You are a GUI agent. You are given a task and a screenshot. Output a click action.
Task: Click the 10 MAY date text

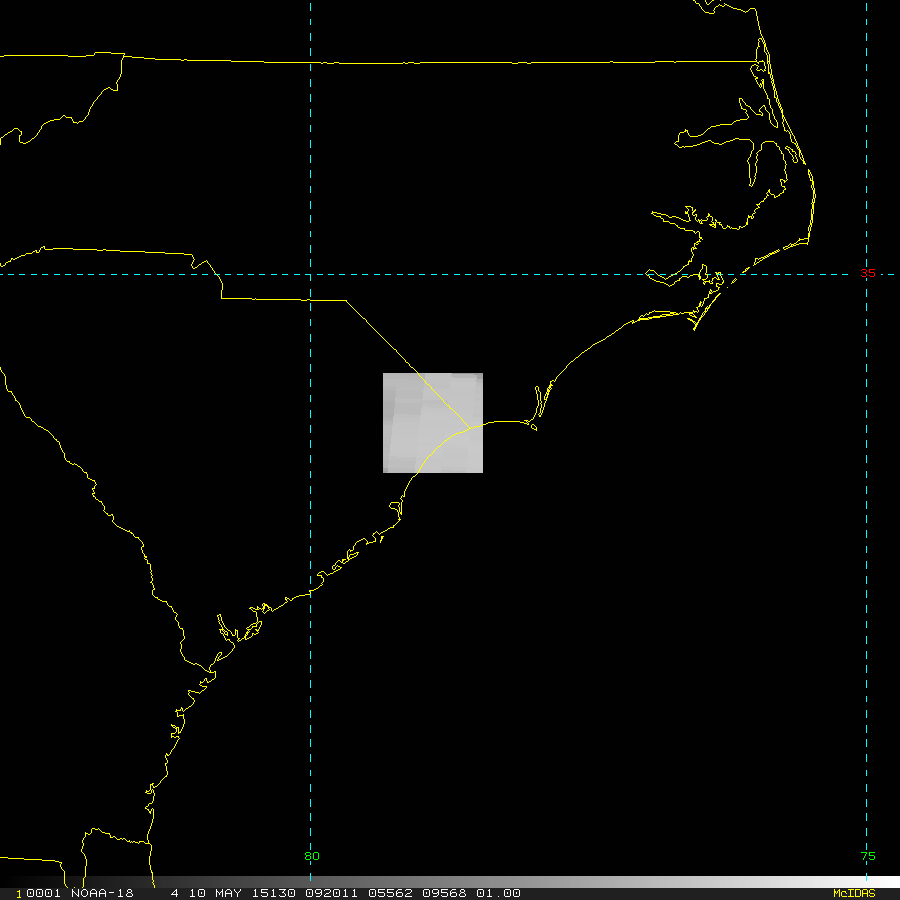pyautogui.click(x=207, y=893)
